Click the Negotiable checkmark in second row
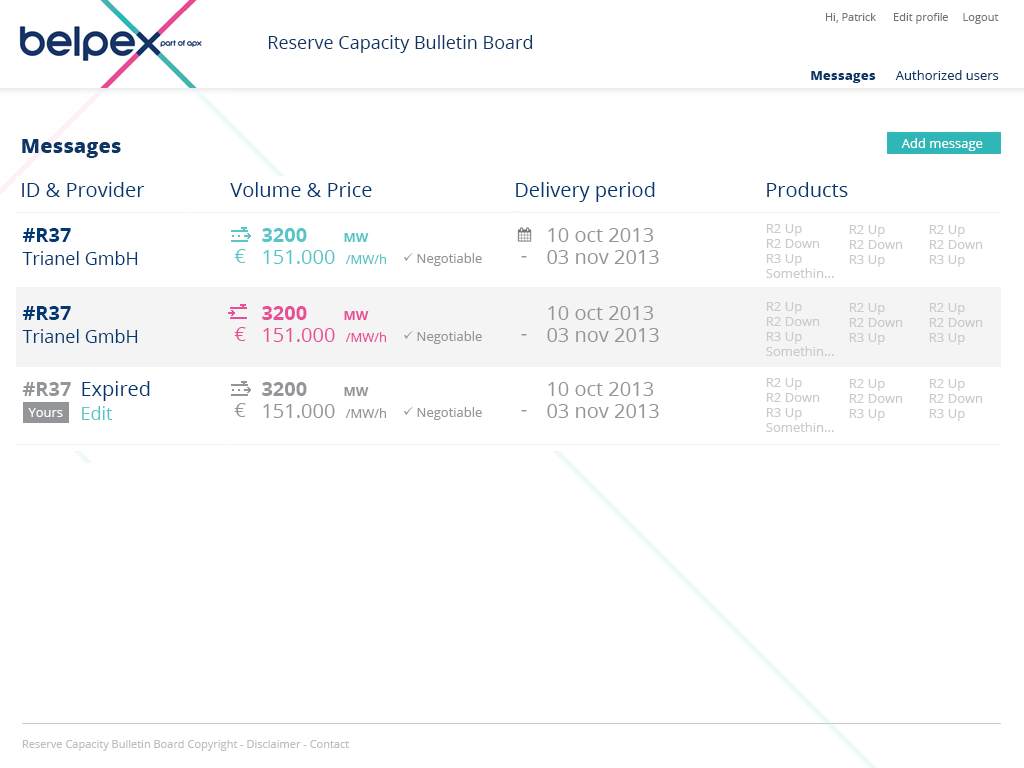This screenshot has width=1024, height=768. 408,336
